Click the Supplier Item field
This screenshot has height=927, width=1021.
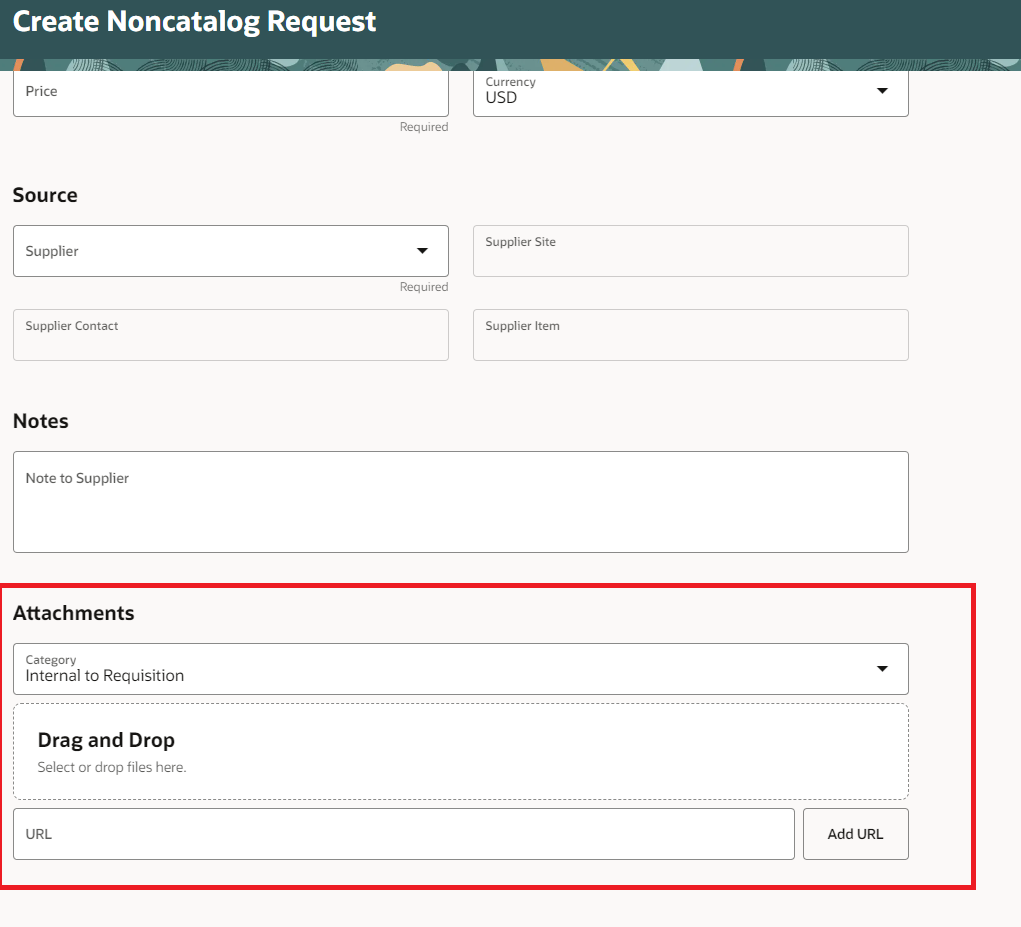690,335
